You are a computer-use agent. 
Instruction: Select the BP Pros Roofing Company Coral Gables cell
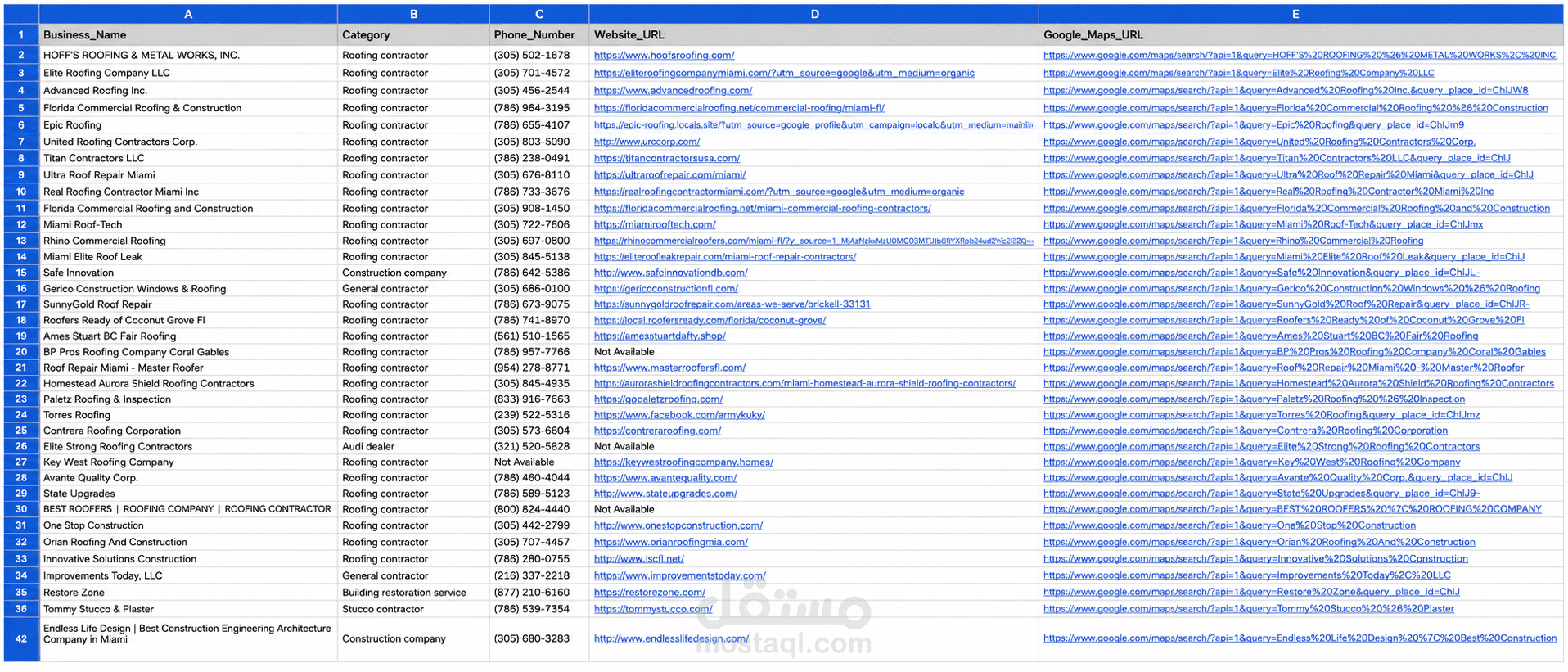point(188,352)
